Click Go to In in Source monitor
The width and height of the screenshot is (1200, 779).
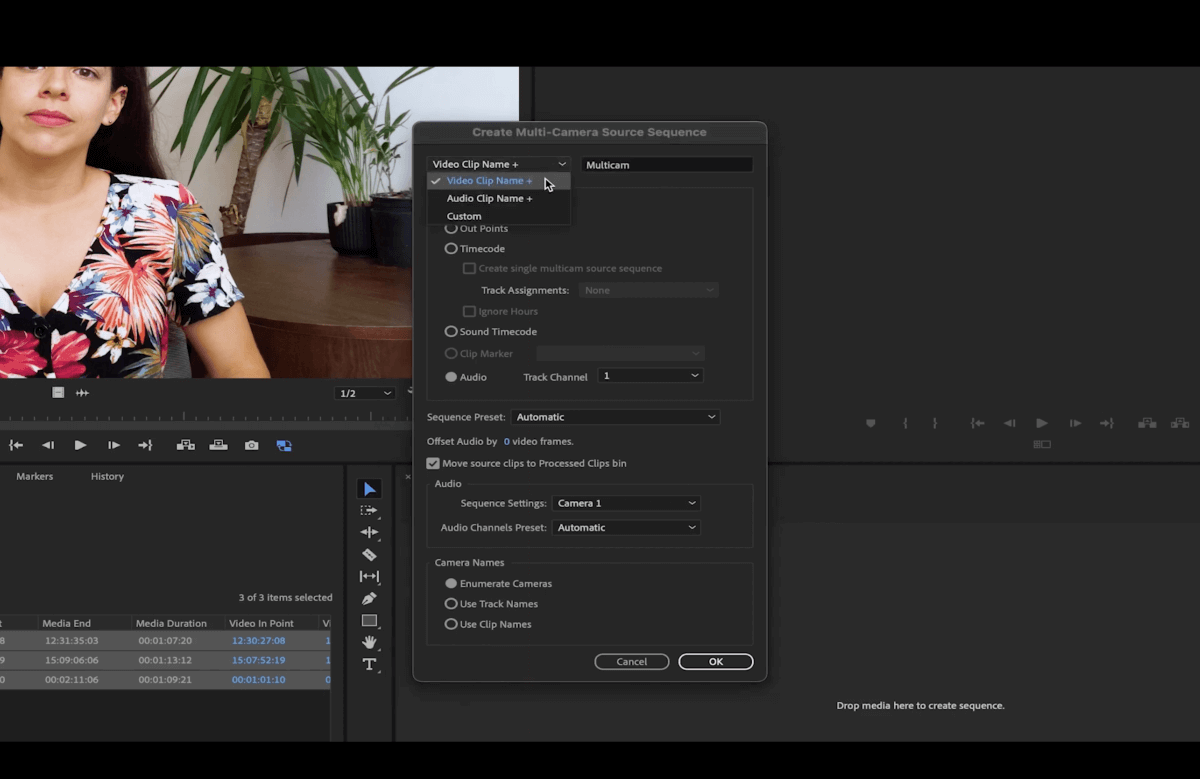pyautogui.click(x=16, y=445)
